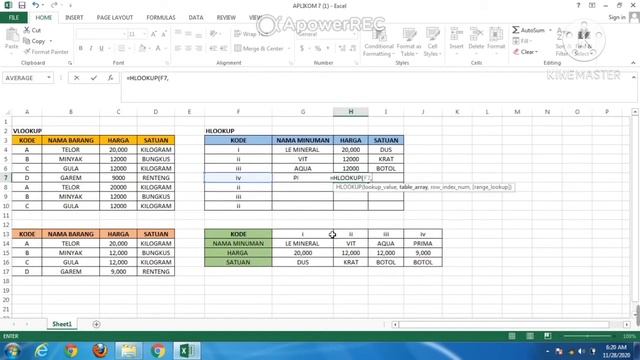The image size is (640, 360).
Task: Expand the number format General dropdown
Action: click(354, 34)
